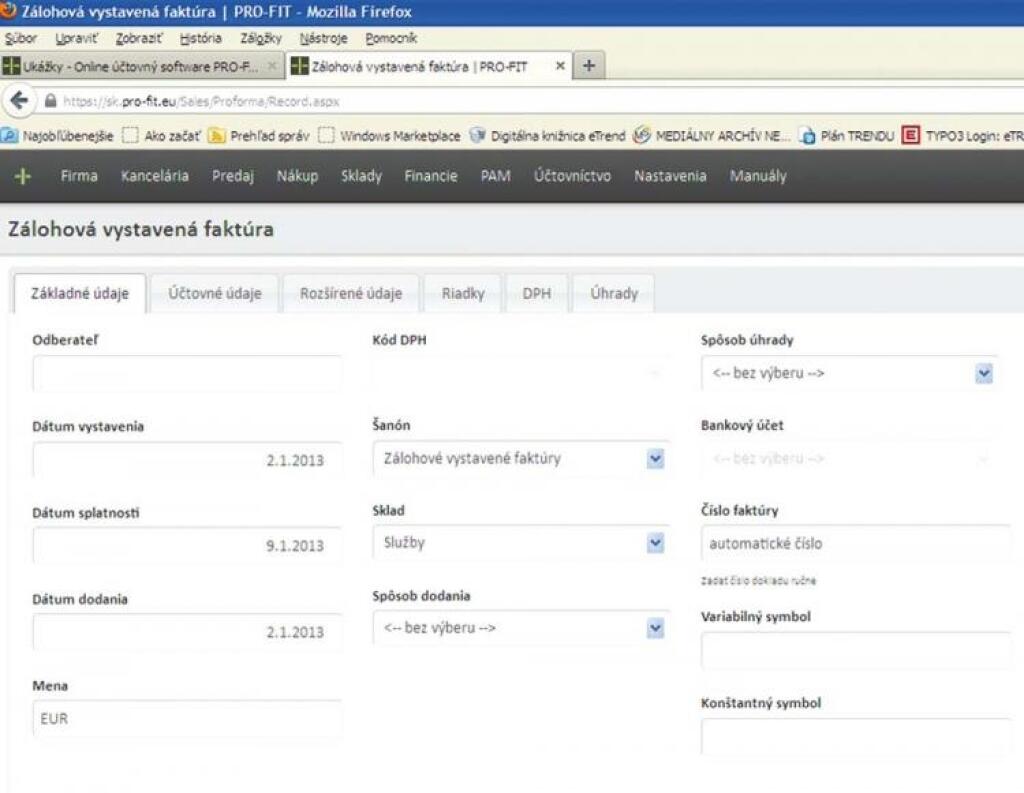Expand the Sklad dropdown showing Služby

(655, 543)
